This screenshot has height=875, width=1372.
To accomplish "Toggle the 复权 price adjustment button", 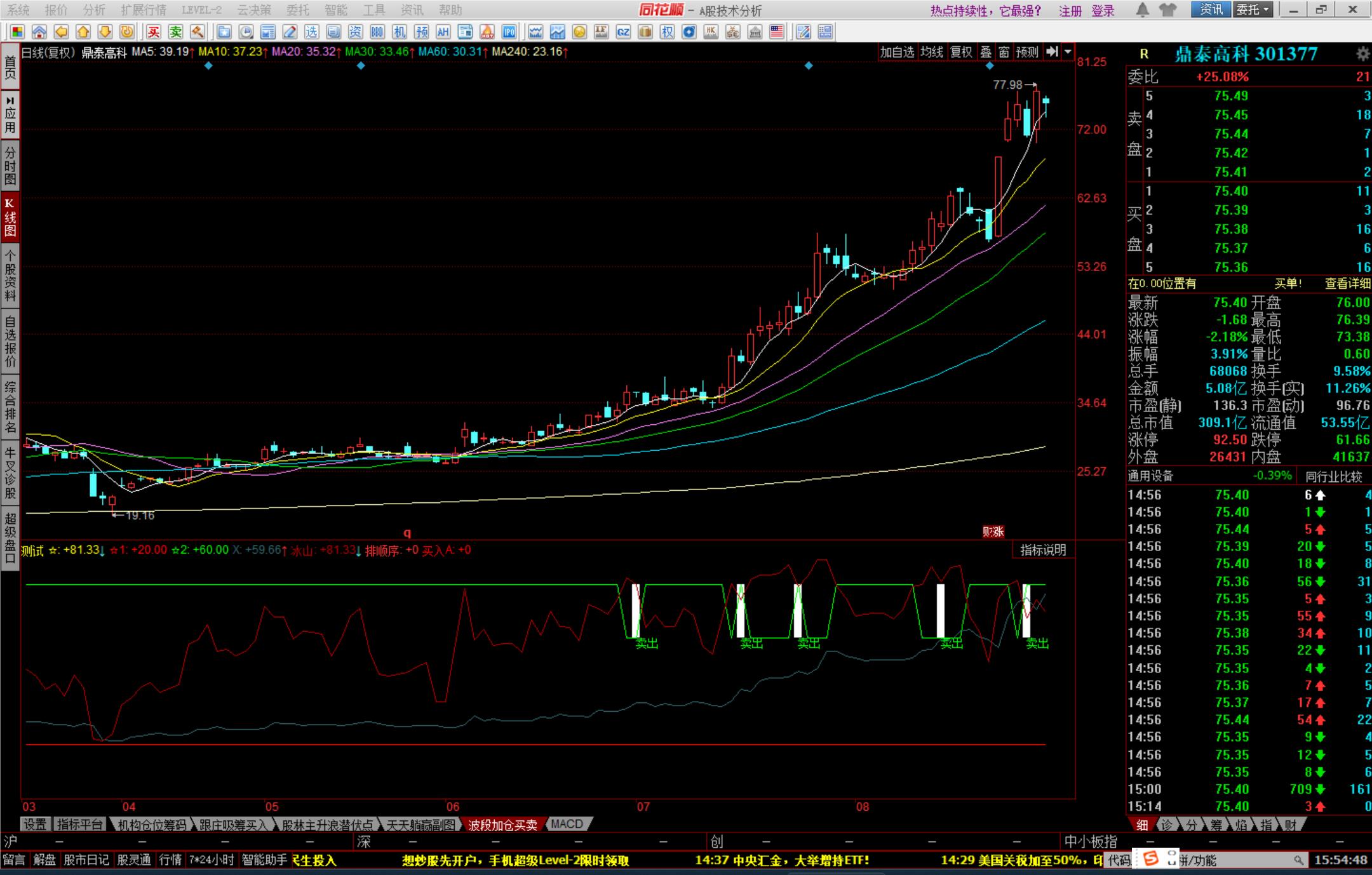I will click(961, 52).
